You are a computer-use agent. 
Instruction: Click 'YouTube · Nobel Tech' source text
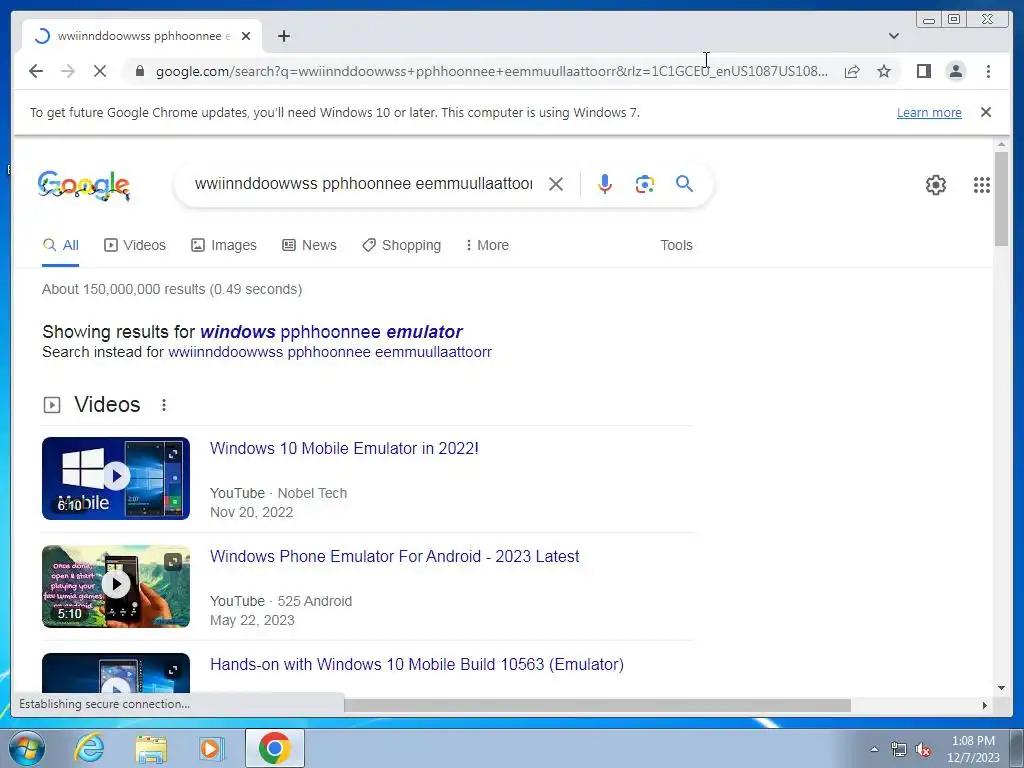tap(278, 493)
